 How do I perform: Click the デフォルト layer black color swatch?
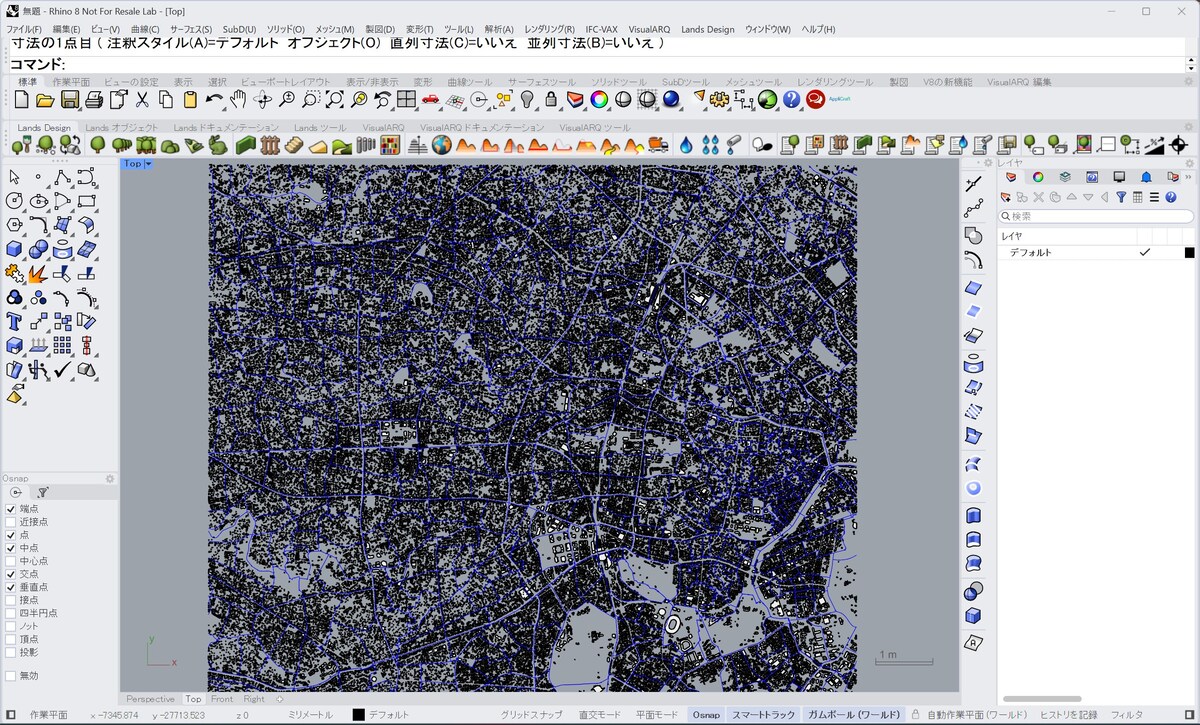point(1190,253)
